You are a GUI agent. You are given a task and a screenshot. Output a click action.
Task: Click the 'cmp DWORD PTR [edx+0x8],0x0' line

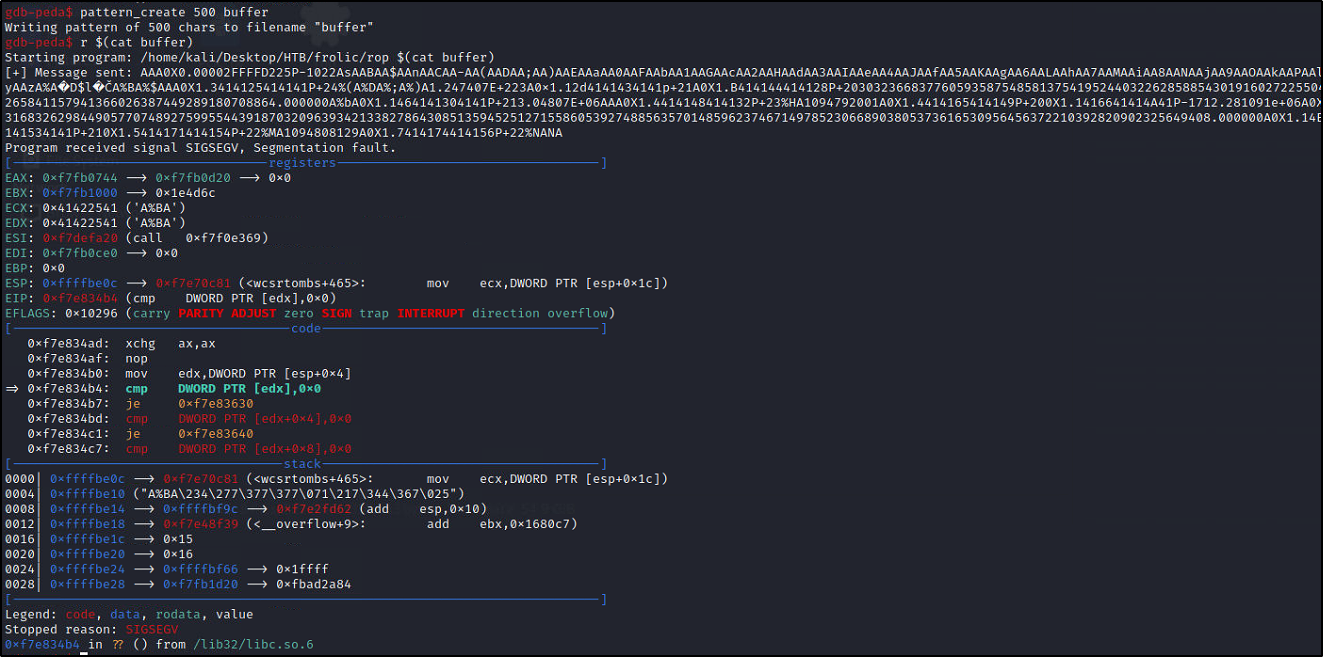coord(188,447)
